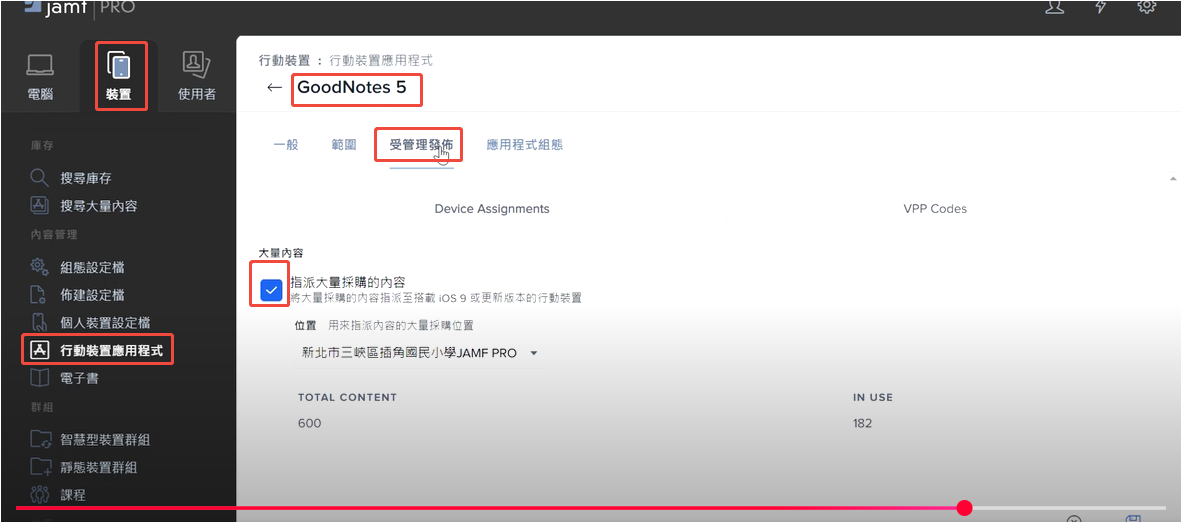1190x522 pixels.
Task: Open the settings gear icon
Action: (x=1147, y=7)
